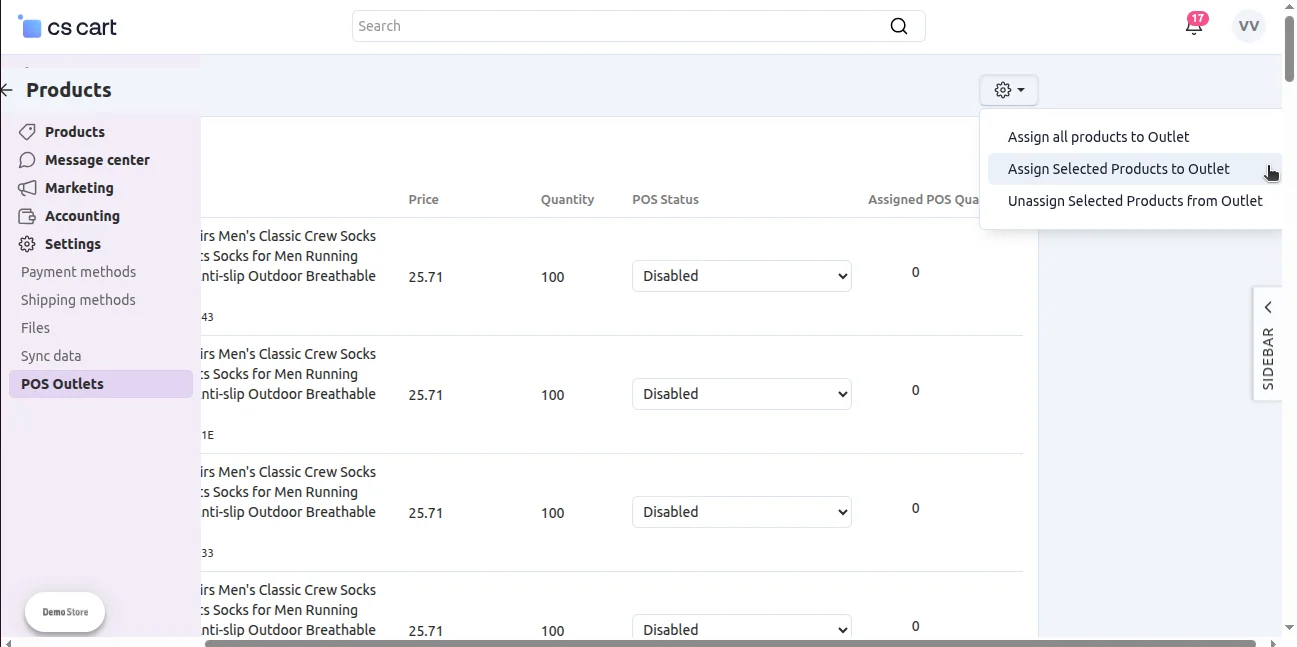The height and width of the screenshot is (647, 1297).
Task: Click the back arrow beside Products
Action: (x=7, y=90)
